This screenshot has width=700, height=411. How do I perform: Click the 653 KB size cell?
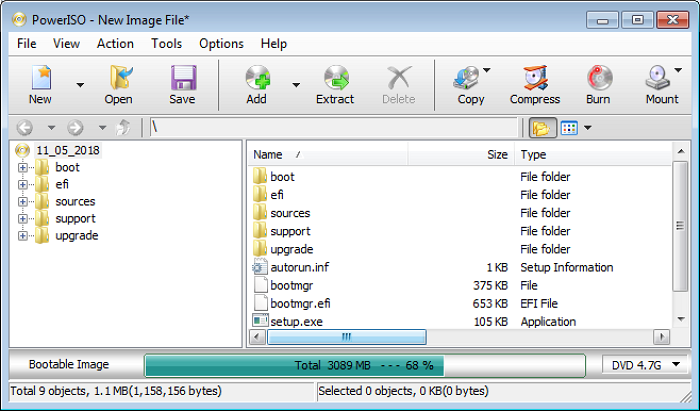coord(490,303)
